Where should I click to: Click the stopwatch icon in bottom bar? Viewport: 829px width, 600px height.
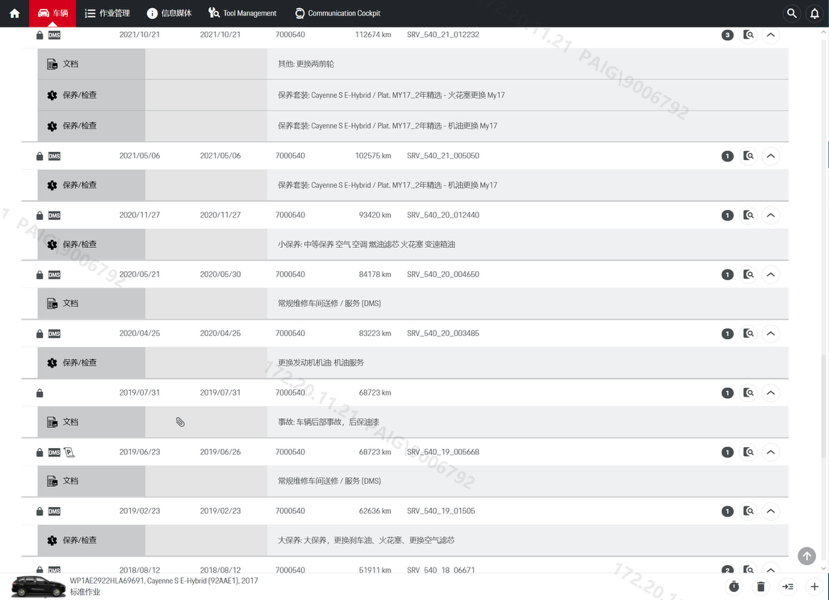734,586
